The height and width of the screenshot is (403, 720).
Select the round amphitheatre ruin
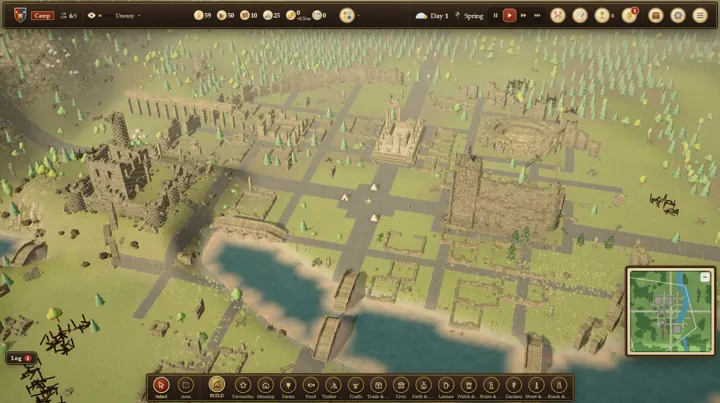point(523,136)
